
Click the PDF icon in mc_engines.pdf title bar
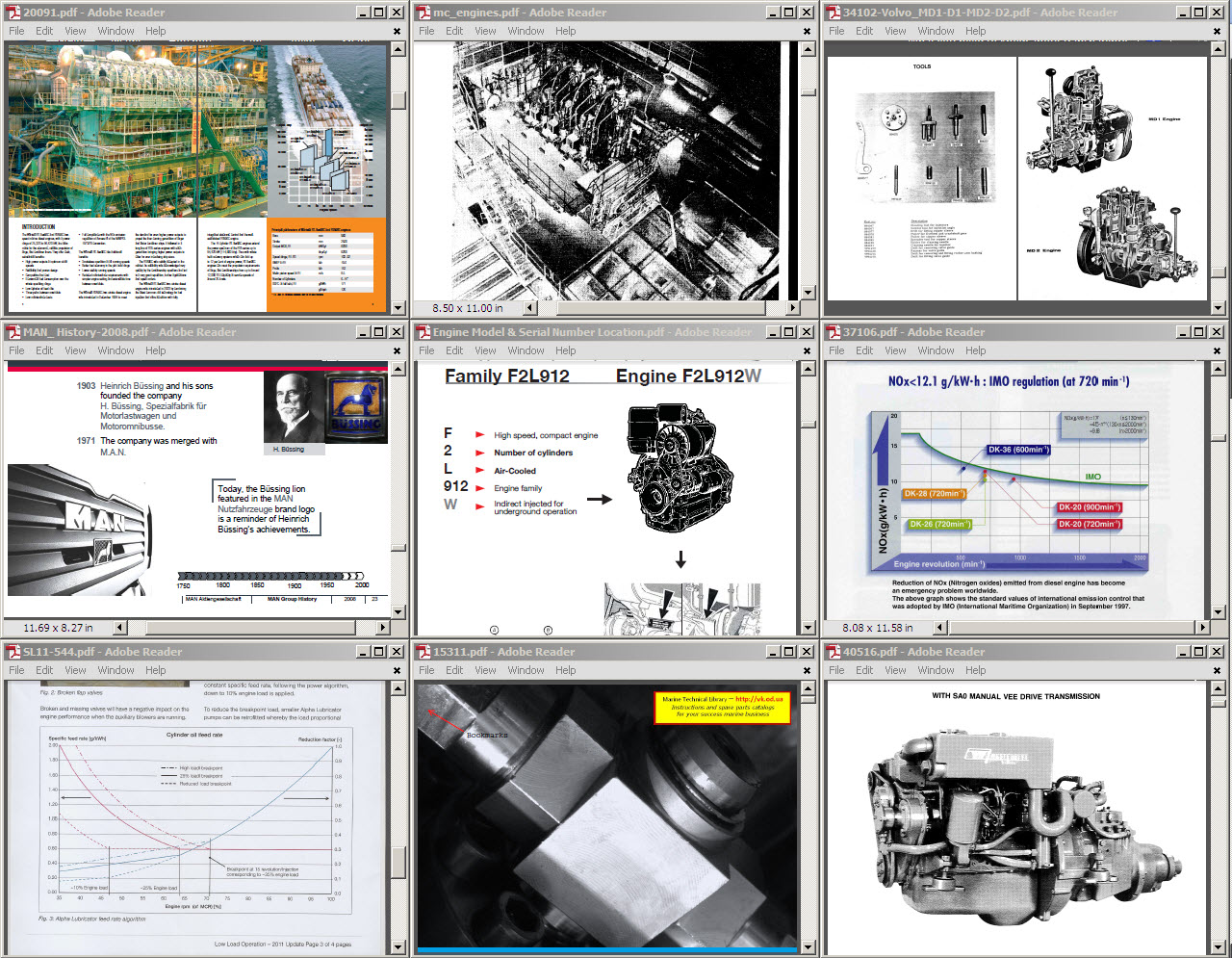tap(423, 13)
